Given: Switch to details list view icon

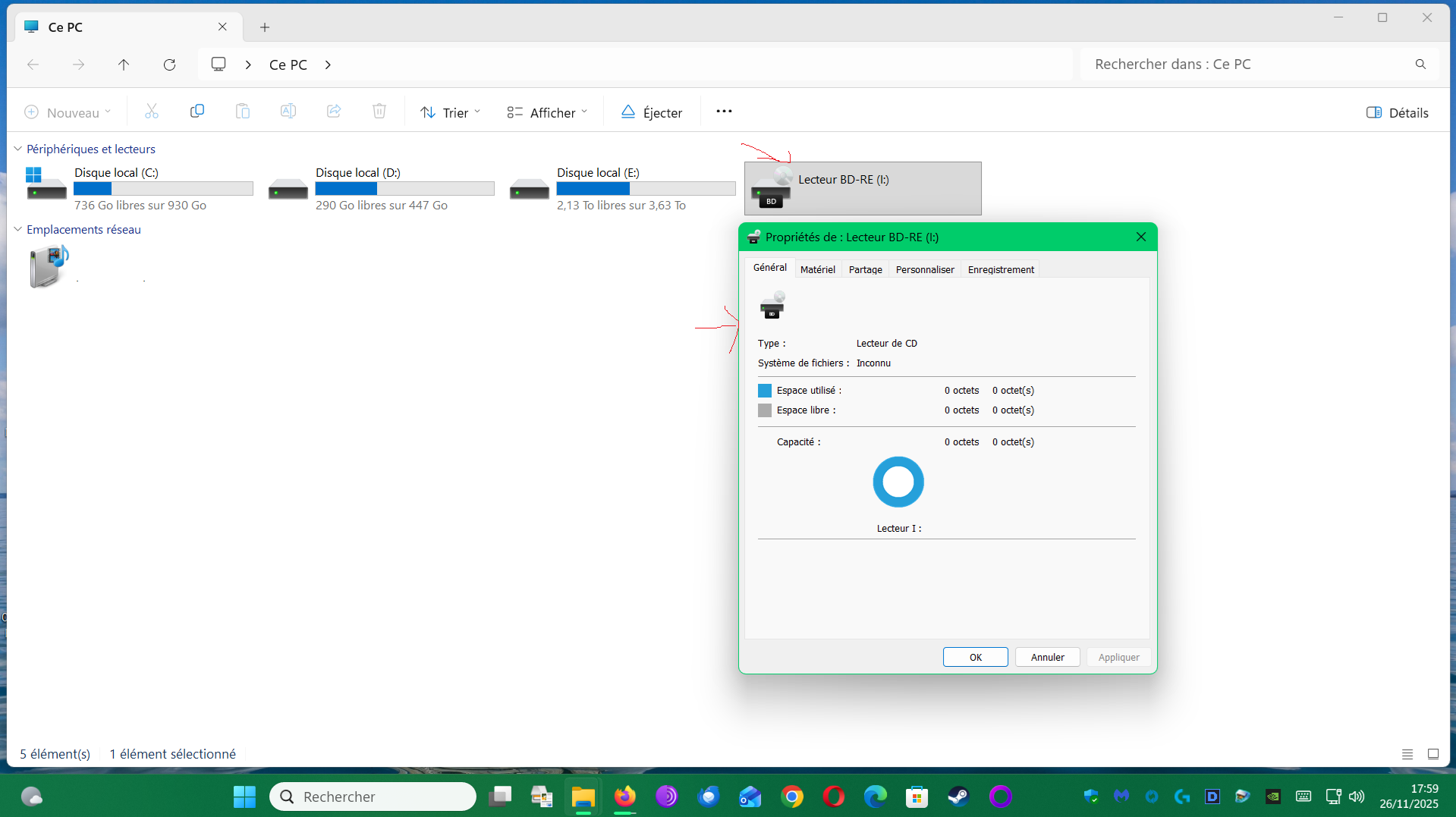Looking at the screenshot, I should pos(1407,754).
